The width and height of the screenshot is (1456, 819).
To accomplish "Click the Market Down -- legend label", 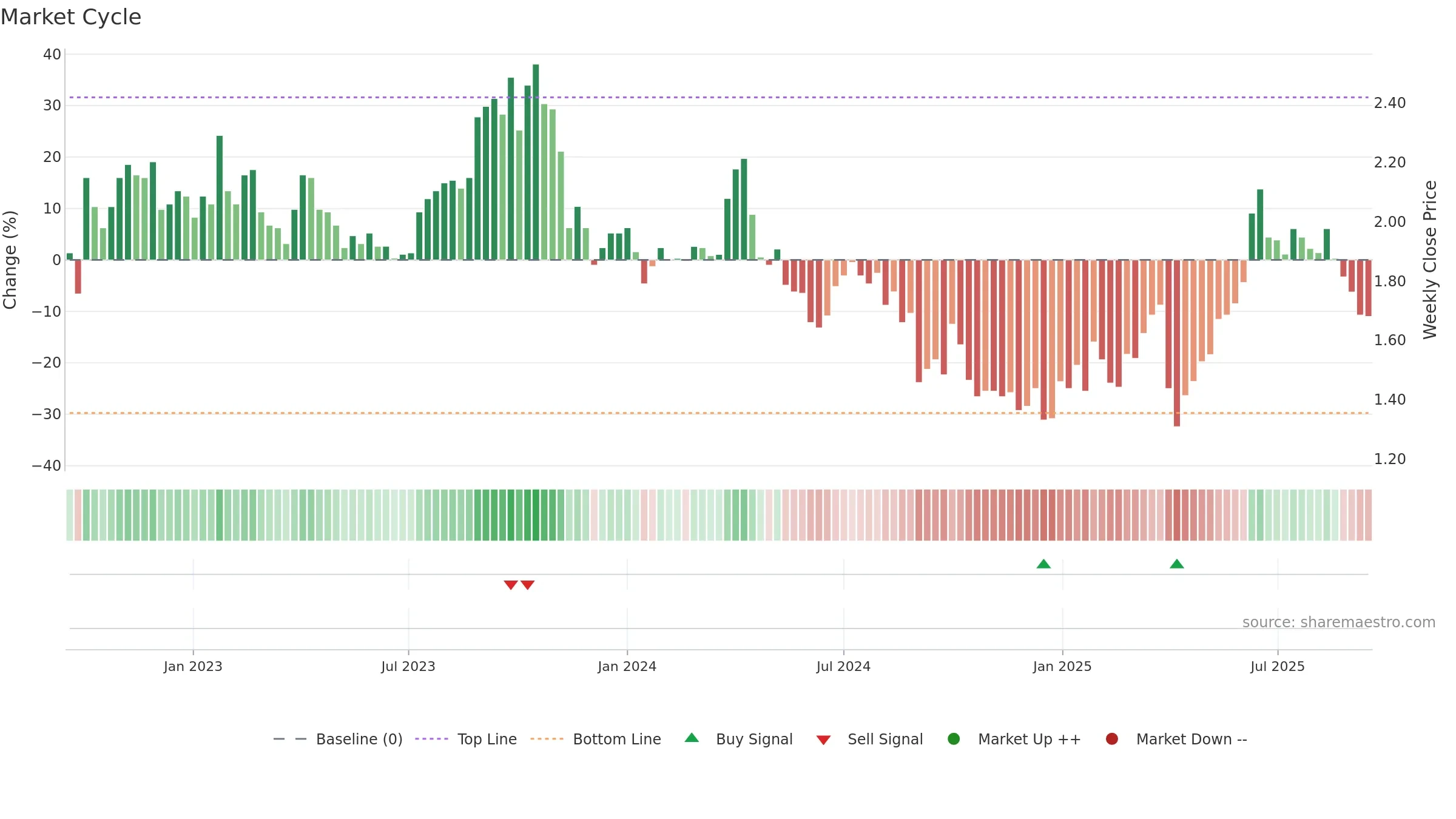I will click(1191, 739).
